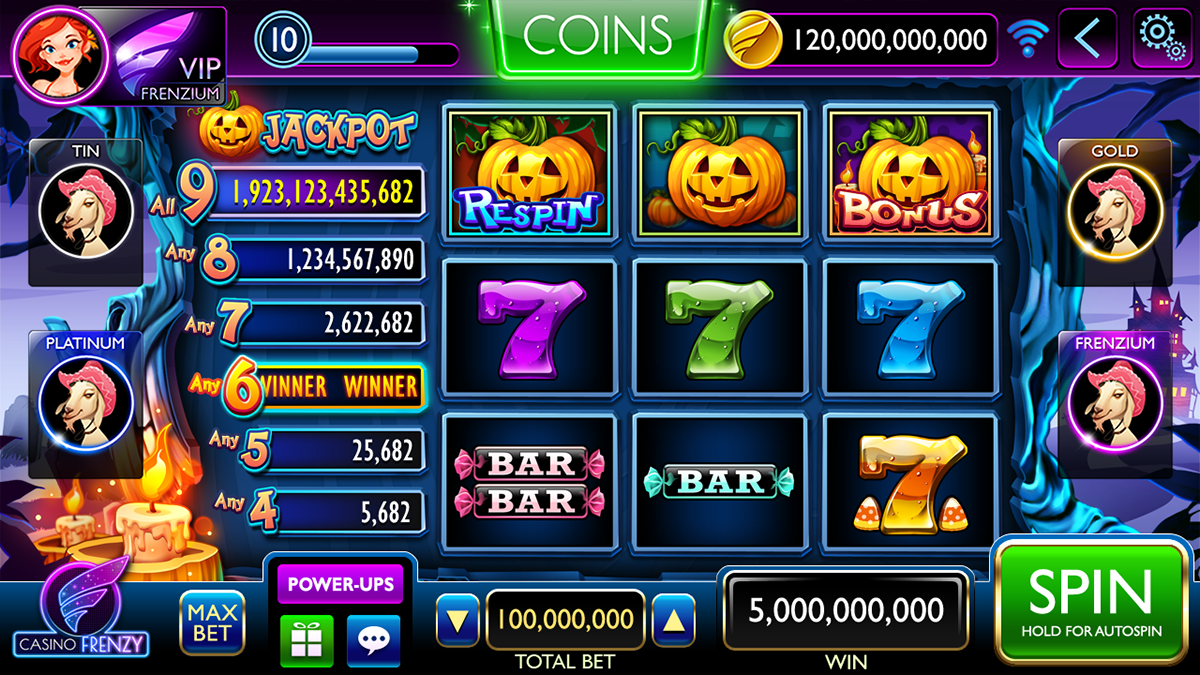Viewport: 1200px width, 675px height.
Task: Open the gift box power-up
Action: (307, 641)
